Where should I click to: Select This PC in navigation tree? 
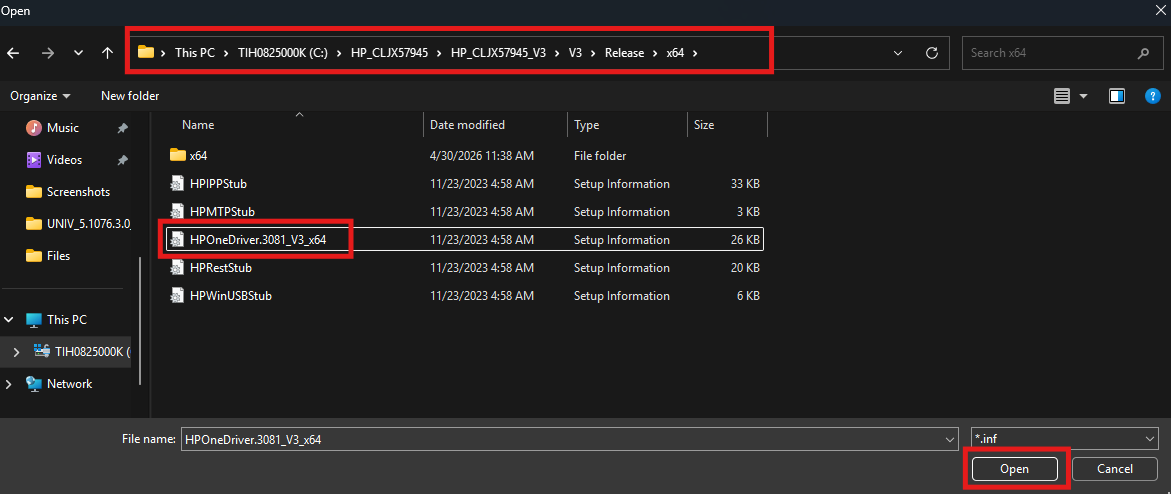pos(66,320)
